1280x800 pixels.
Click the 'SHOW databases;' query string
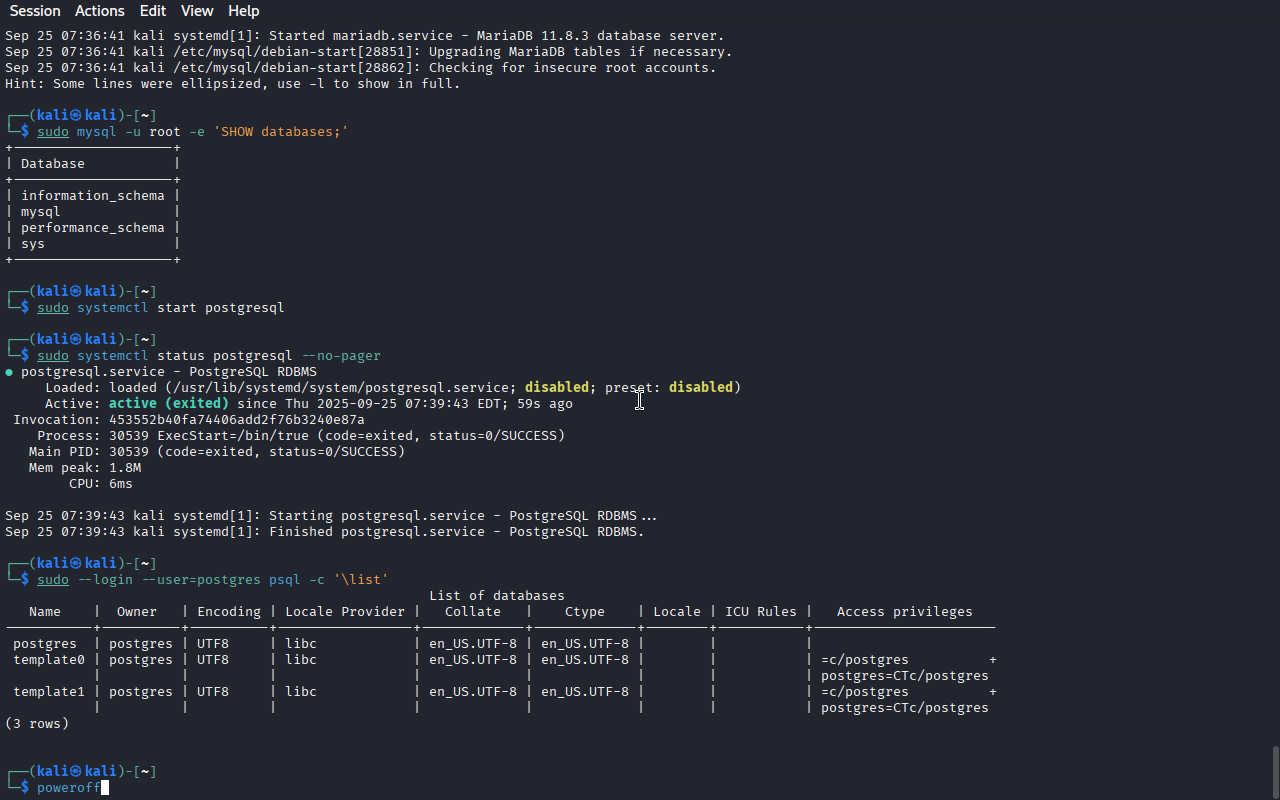(x=281, y=132)
